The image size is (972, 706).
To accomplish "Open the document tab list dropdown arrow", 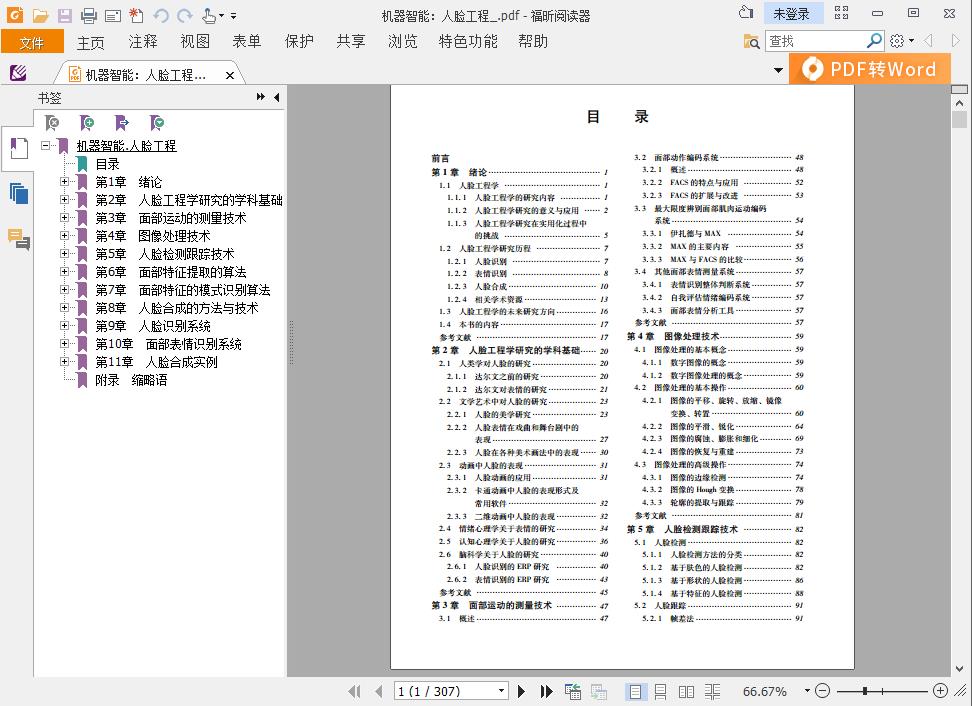I will tap(779, 71).
